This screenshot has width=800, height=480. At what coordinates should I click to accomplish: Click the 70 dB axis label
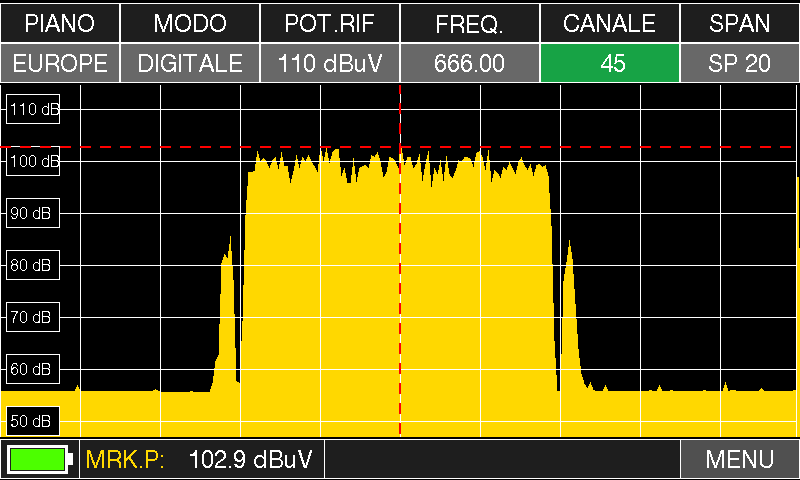coord(33,317)
